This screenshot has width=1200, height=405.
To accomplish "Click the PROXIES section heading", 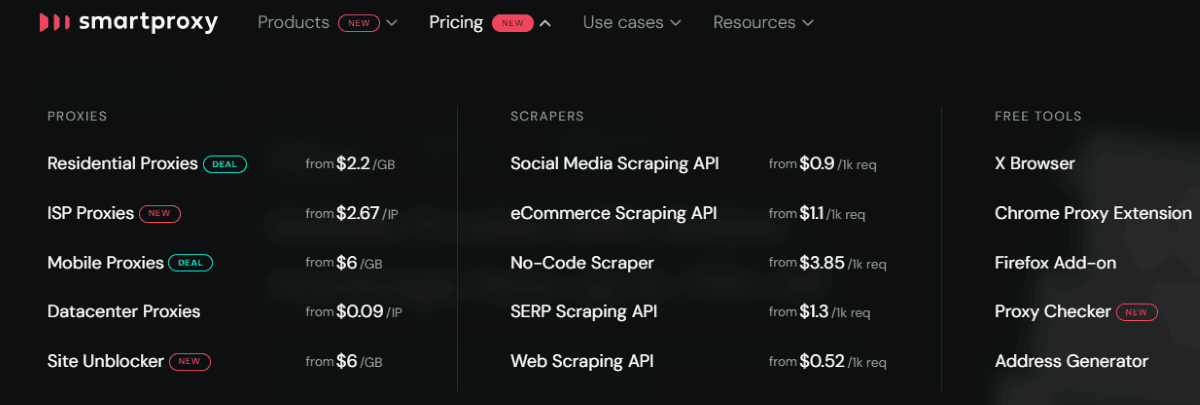I will pos(77,116).
